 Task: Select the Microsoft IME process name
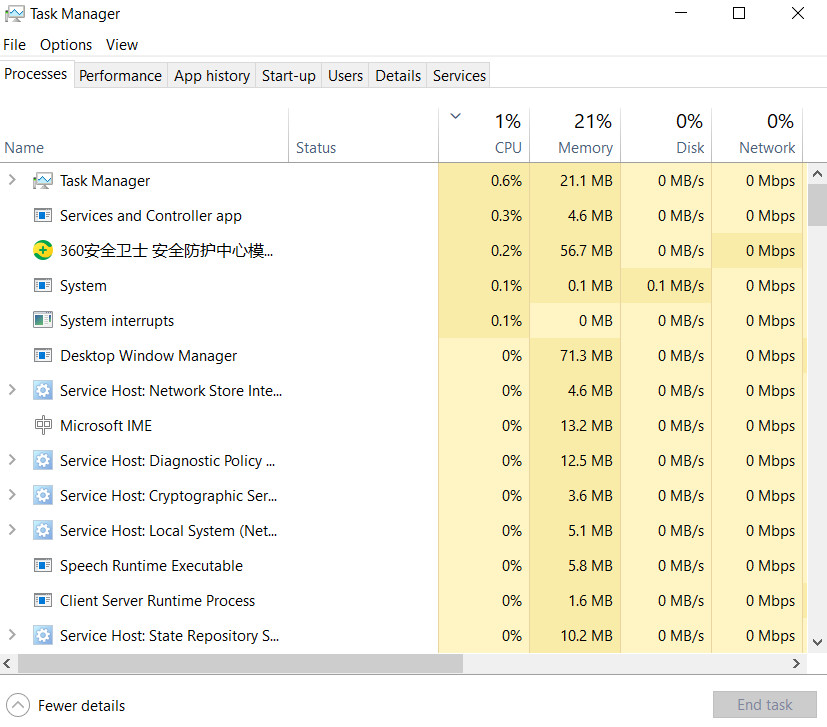[105, 425]
